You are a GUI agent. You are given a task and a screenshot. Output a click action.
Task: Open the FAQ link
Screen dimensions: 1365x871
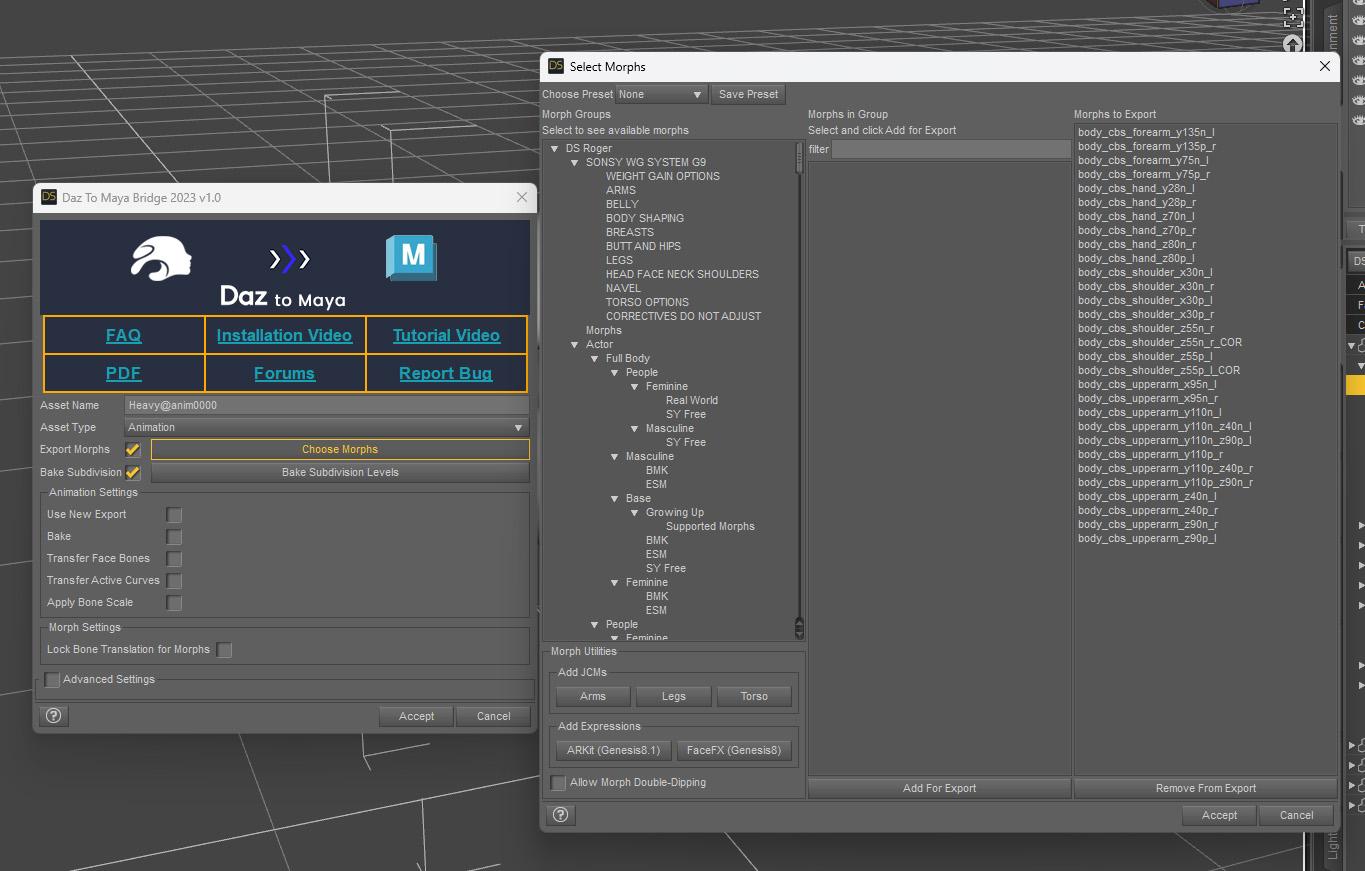[x=124, y=335]
